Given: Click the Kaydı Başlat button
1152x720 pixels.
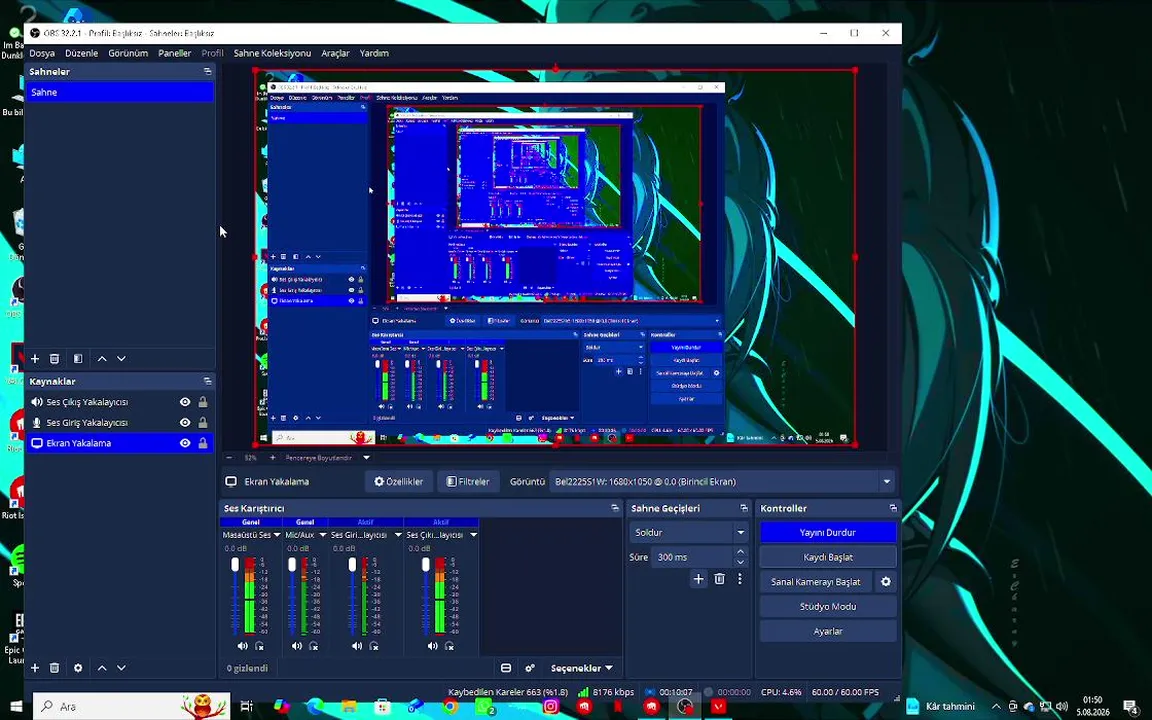Looking at the screenshot, I should 828,557.
